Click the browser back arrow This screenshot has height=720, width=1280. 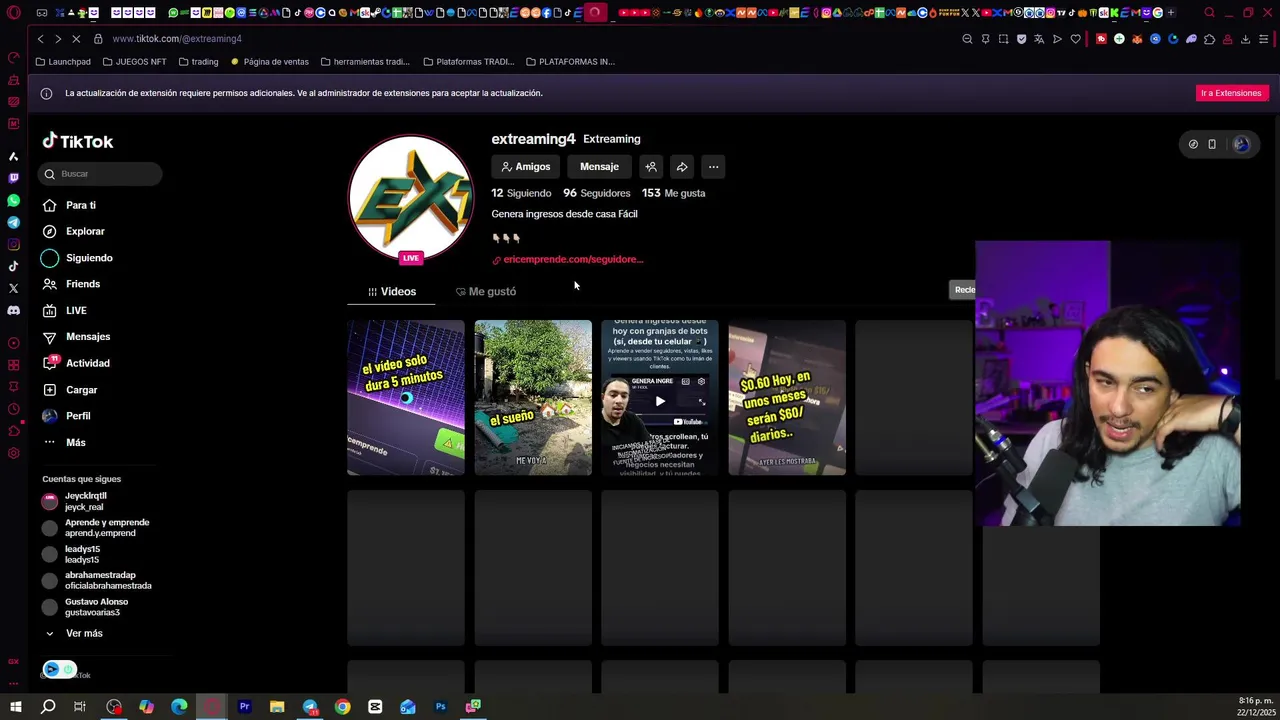click(40, 38)
